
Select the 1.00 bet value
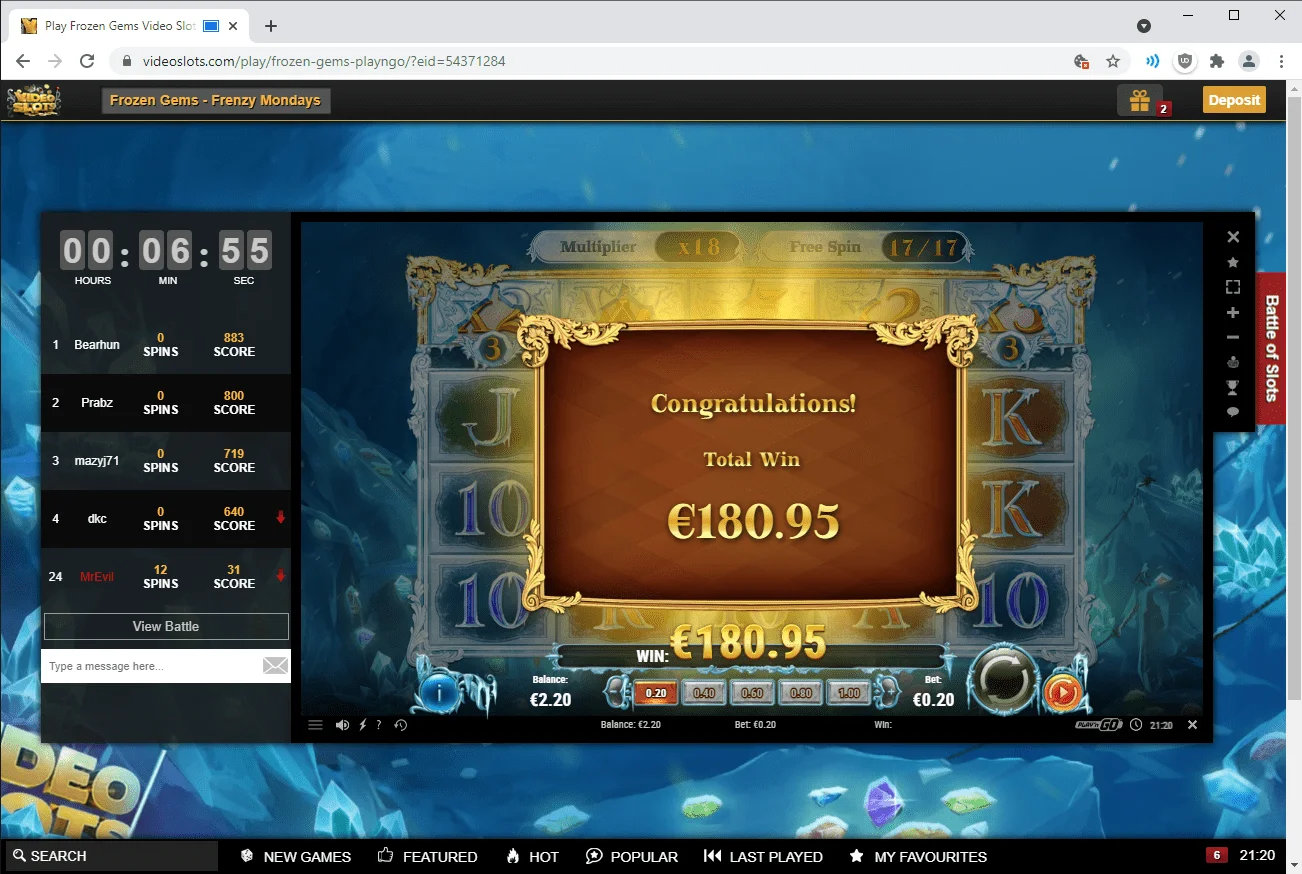[849, 692]
